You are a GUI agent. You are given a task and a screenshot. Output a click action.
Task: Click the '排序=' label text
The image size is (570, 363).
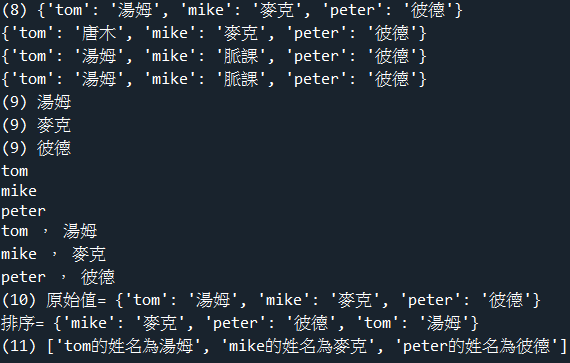pyautogui.click(x=23, y=323)
